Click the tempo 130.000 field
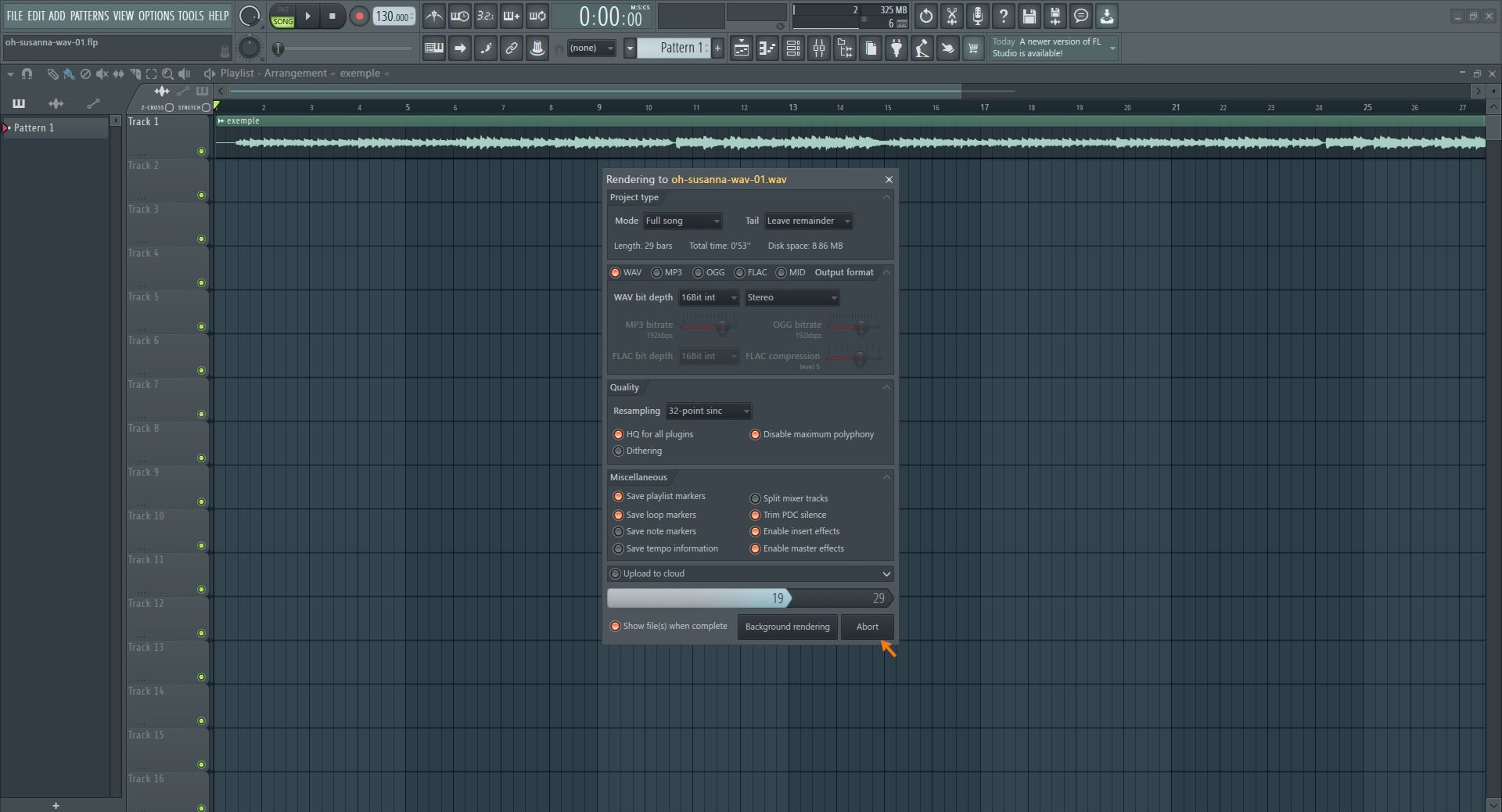 (x=393, y=16)
